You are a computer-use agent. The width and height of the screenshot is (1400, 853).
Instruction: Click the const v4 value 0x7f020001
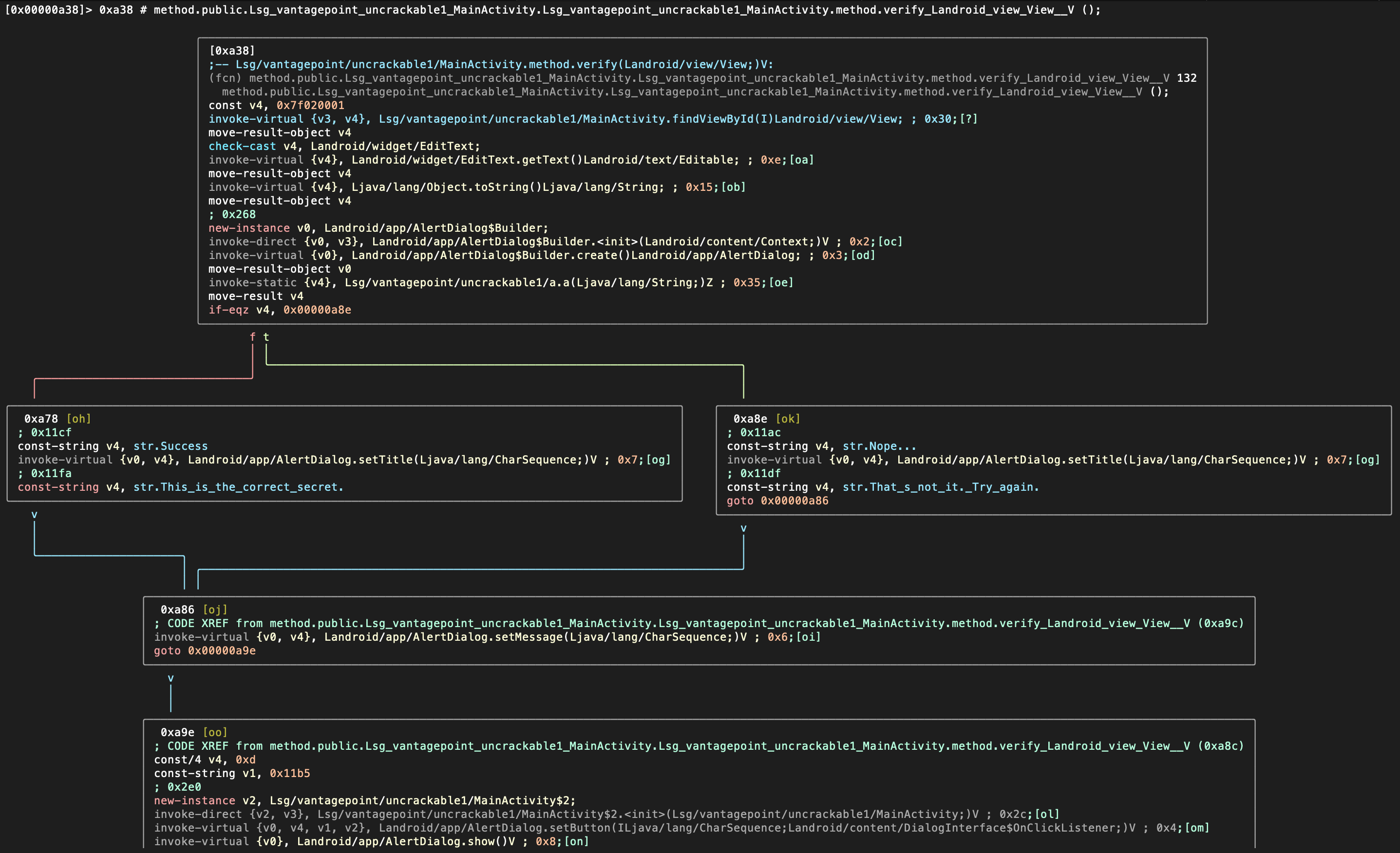point(310,105)
